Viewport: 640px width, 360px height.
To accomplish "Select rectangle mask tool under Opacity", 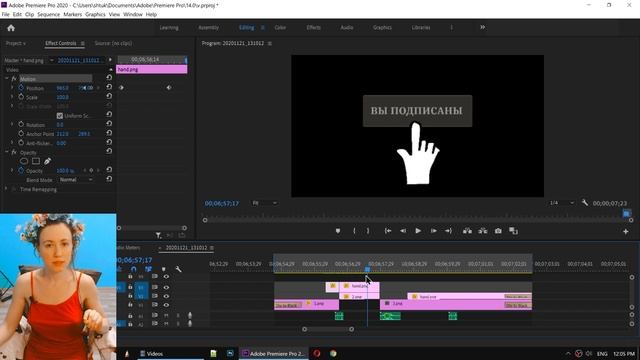I will tap(36, 161).
